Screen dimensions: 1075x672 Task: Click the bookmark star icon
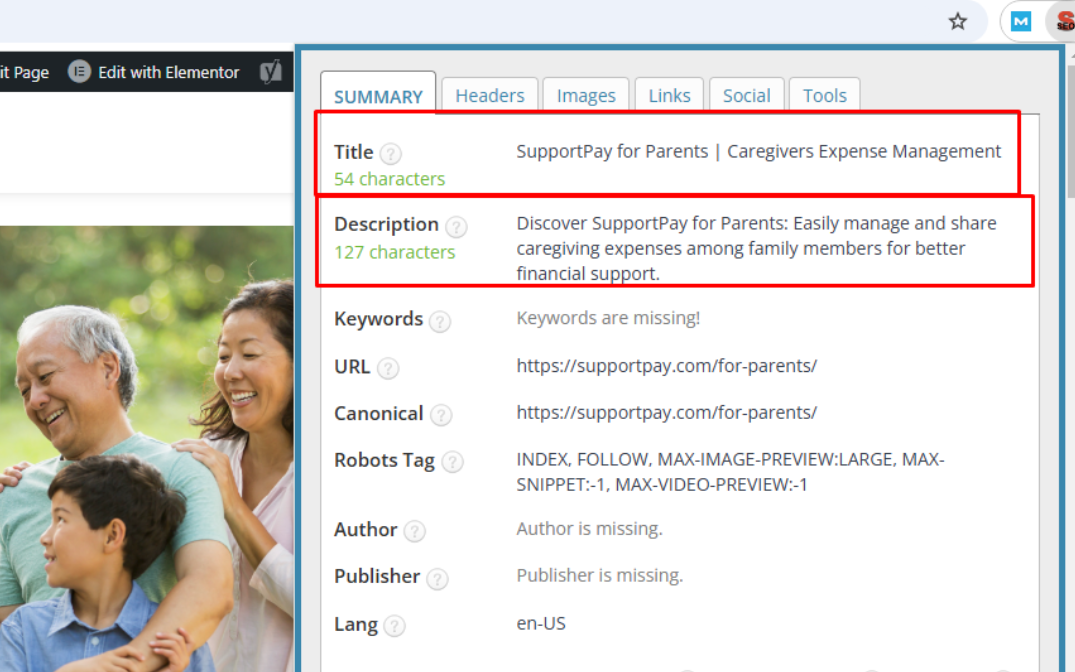(958, 21)
